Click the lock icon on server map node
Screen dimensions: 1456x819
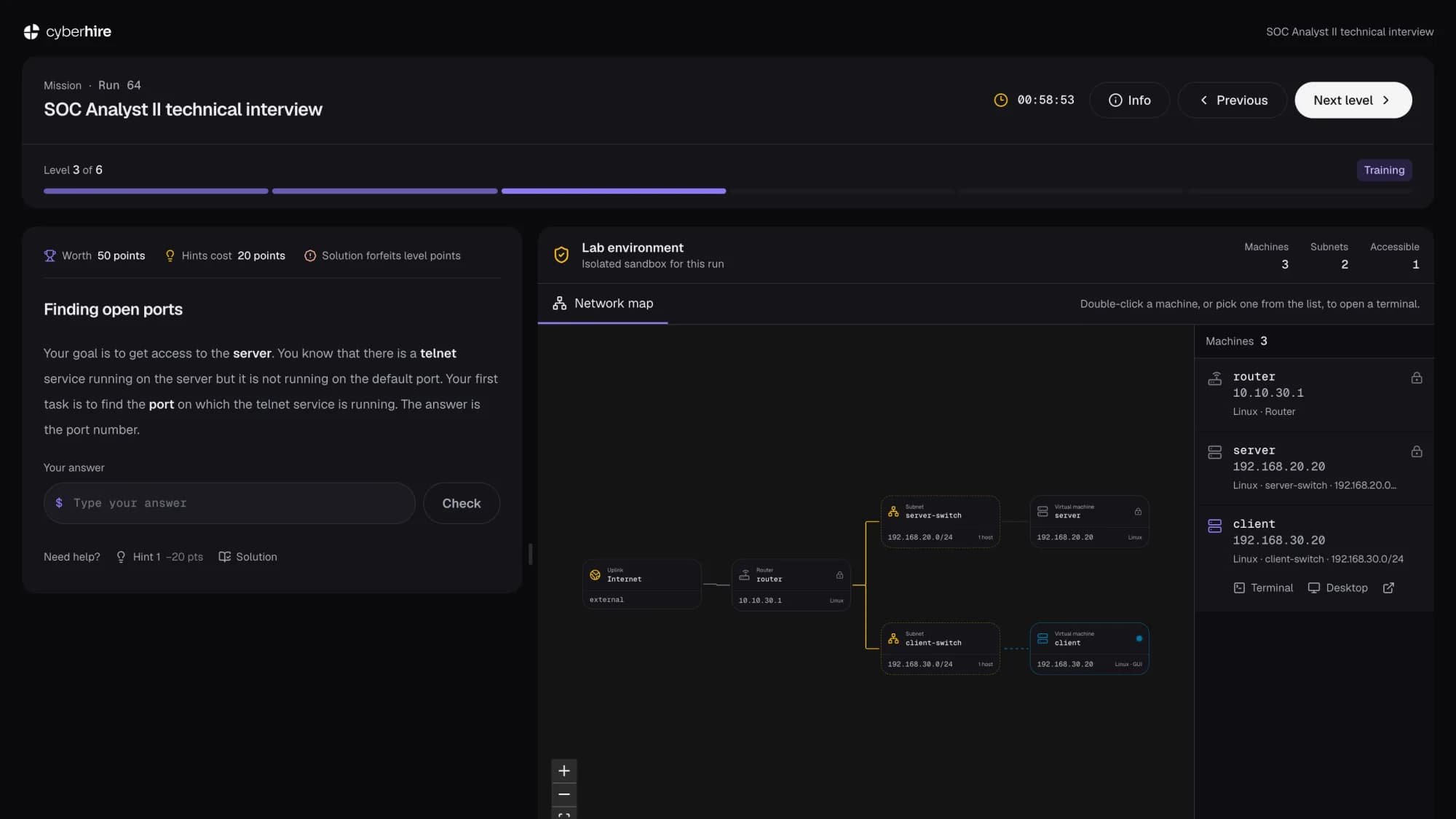[x=1138, y=512]
